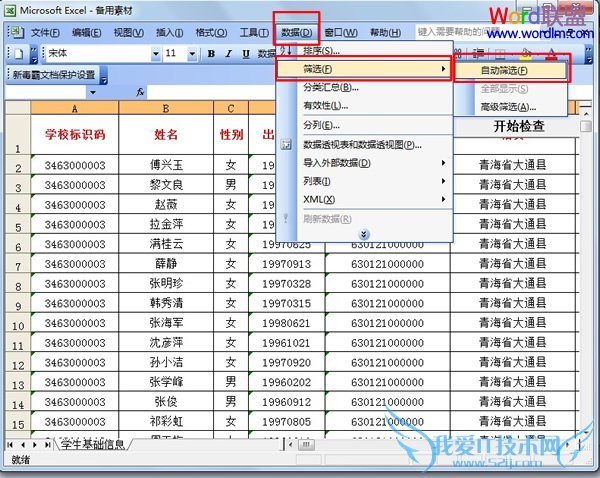This screenshot has height=478, width=600.
Task: Click the name cell 傅兴玉
Action: (166, 165)
